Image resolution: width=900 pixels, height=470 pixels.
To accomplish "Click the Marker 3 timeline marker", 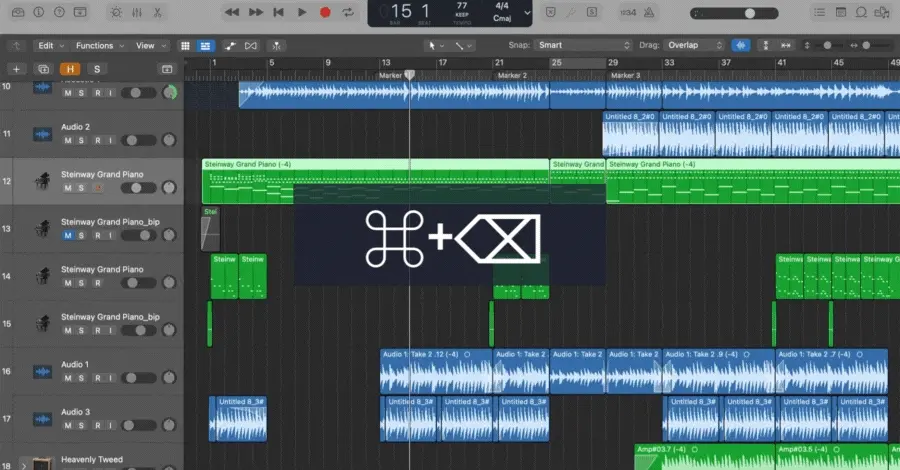I will click(625, 75).
